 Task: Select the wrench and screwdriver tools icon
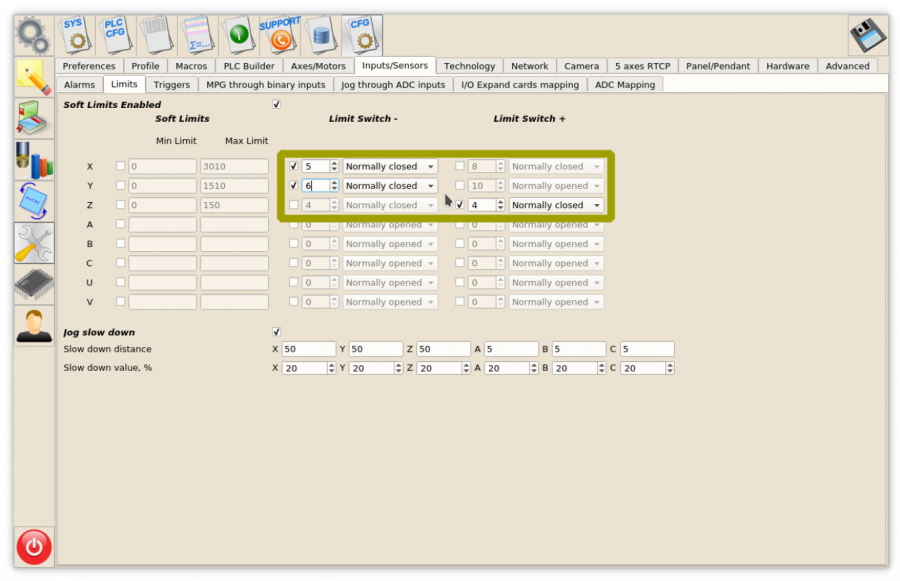pos(34,243)
